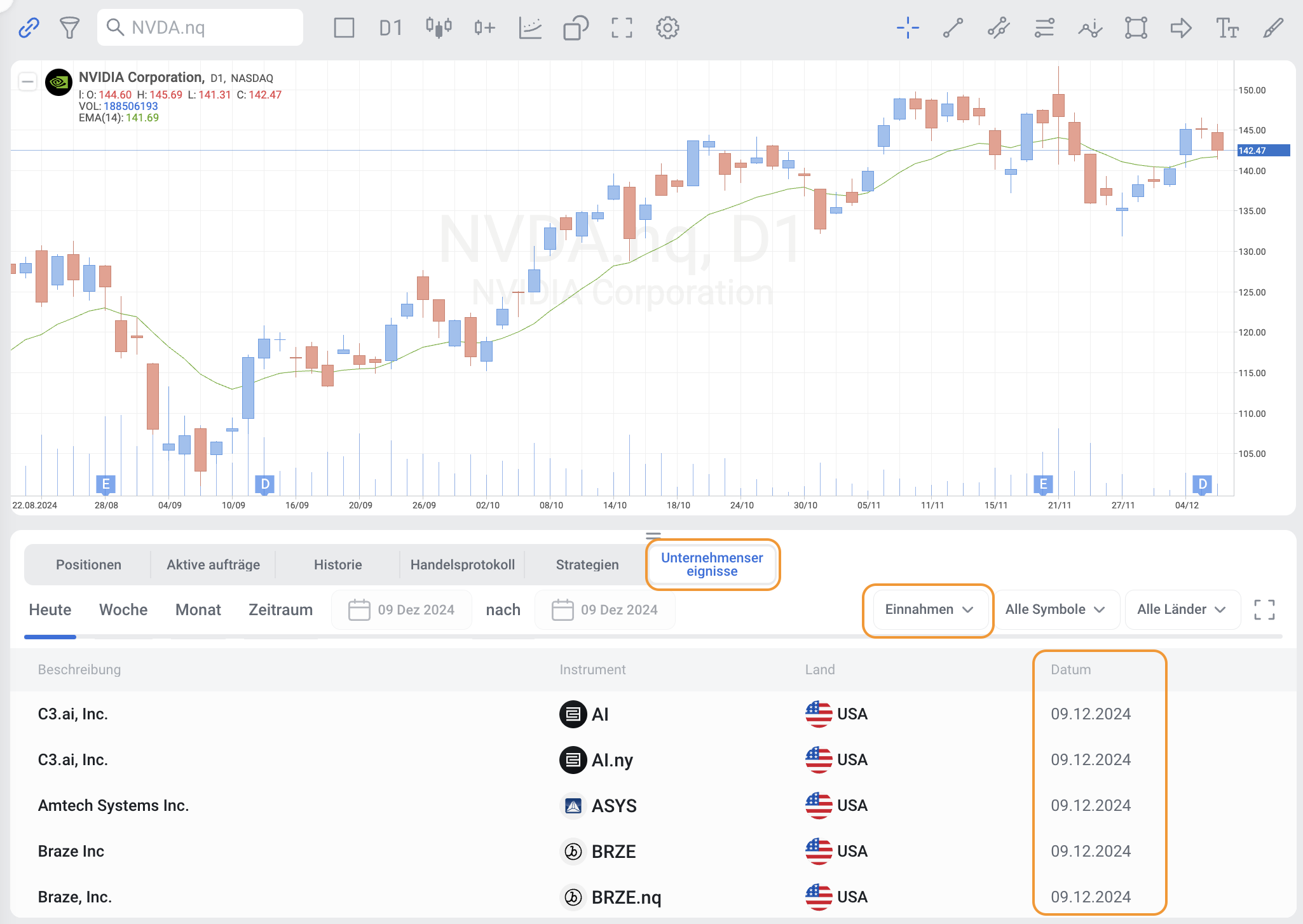Toggle fullscreen chart mode icon
The width and height of the screenshot is (1303, 924).
(622, 27)
